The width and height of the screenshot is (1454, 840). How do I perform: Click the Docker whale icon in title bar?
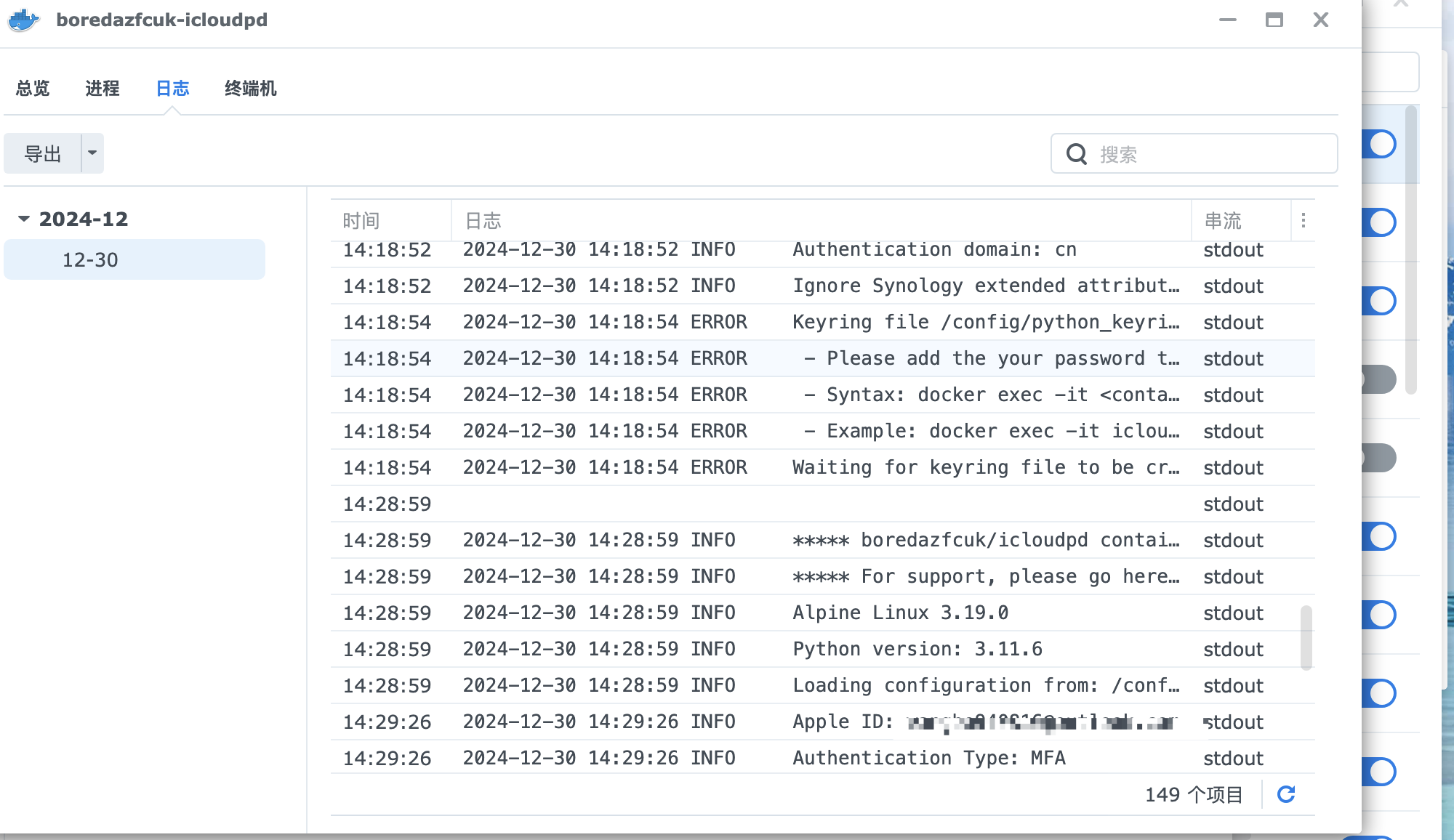23,20
